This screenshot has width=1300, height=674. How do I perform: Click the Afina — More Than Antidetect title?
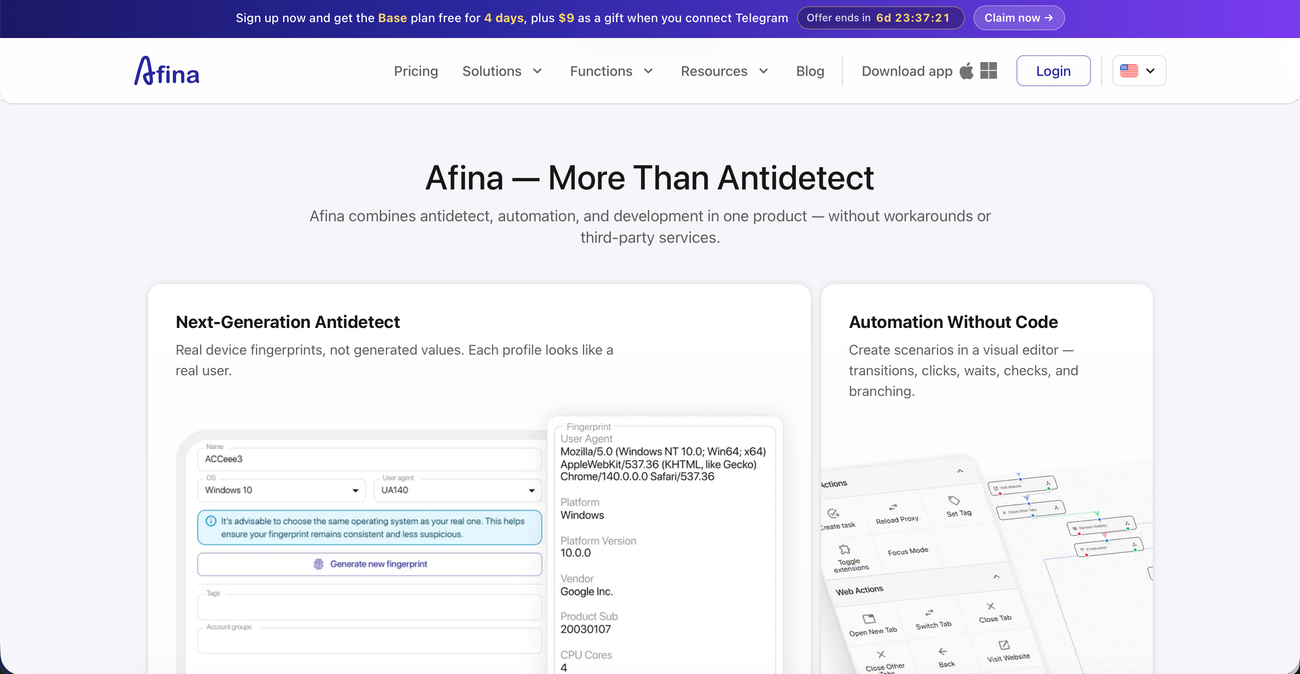[x=650, y=178]
